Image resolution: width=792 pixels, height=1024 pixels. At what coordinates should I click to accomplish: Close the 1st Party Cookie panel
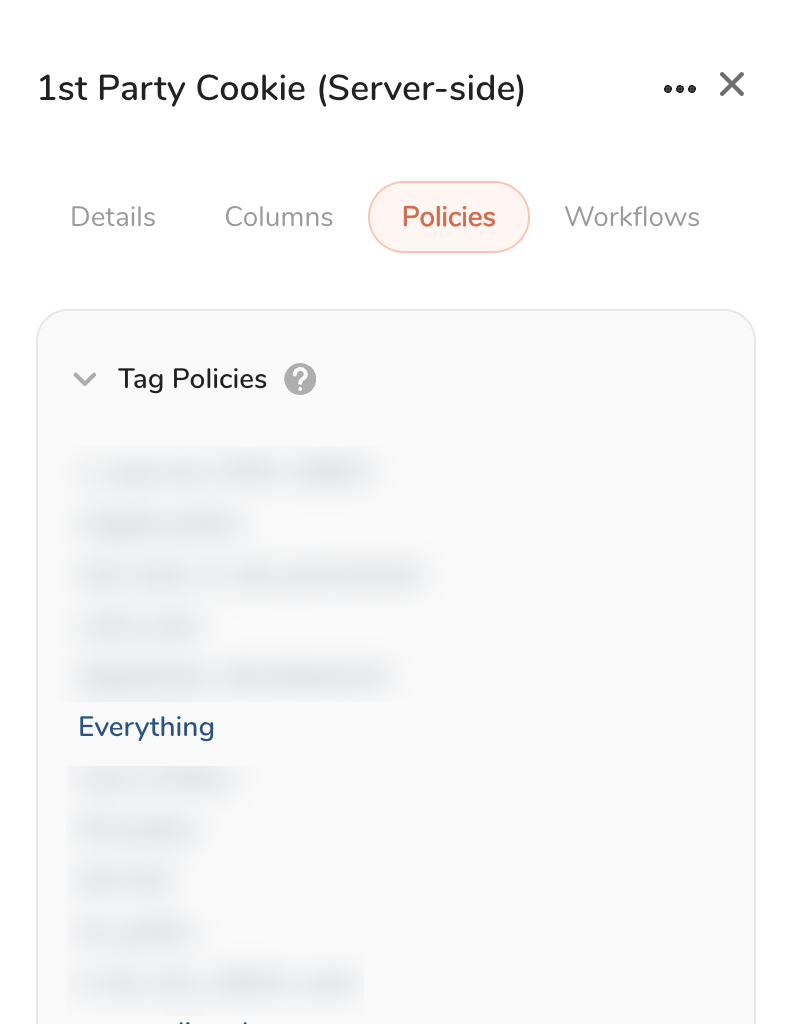[732, 85]
